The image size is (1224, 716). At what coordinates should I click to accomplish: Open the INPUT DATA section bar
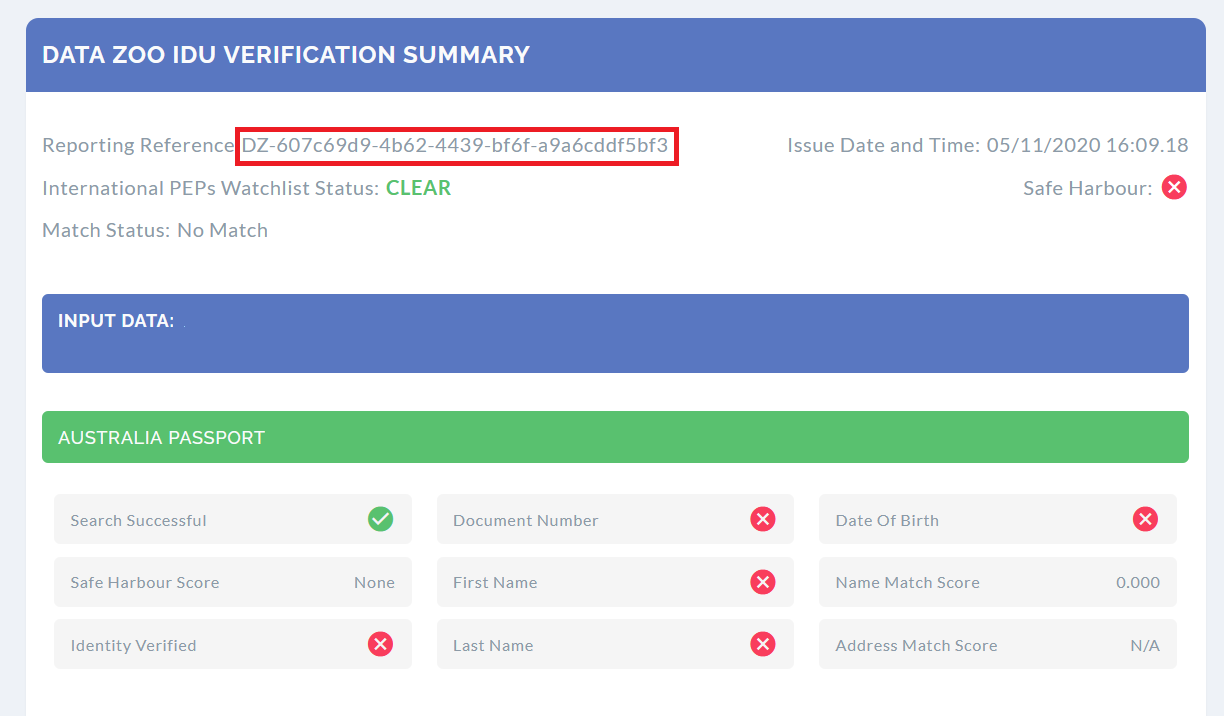click(x=615, y=333)
